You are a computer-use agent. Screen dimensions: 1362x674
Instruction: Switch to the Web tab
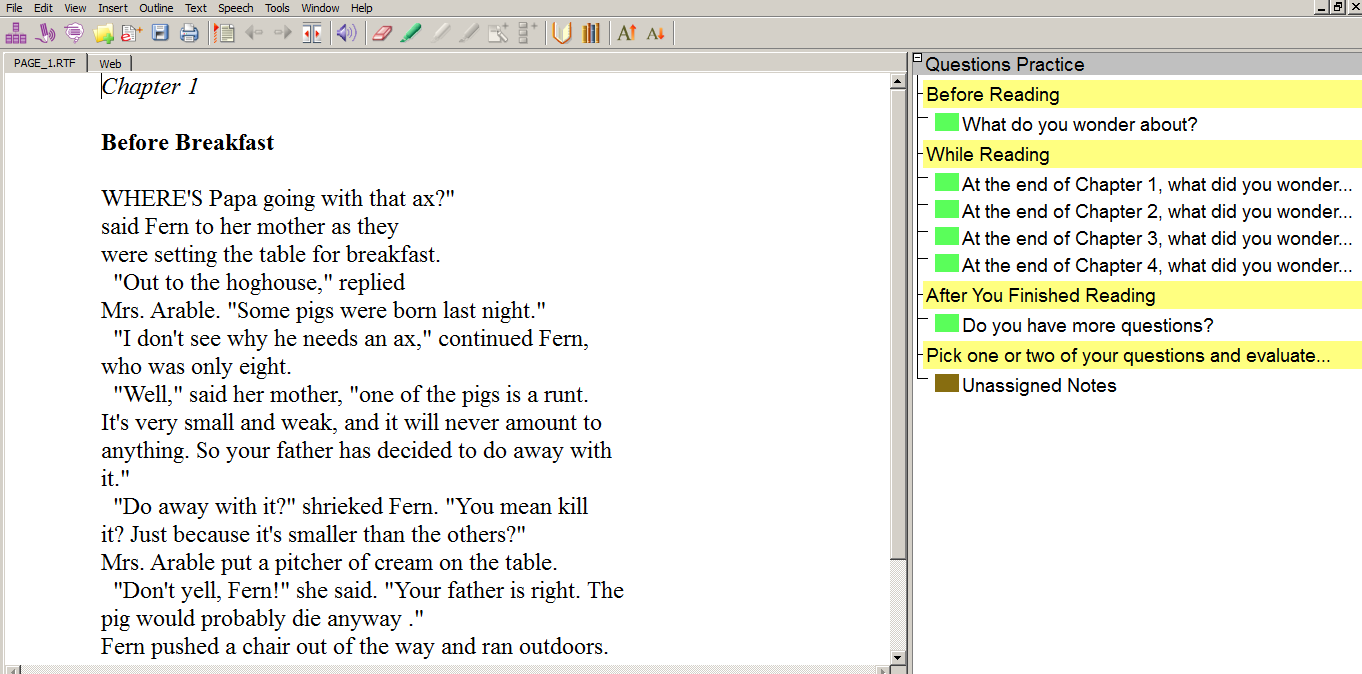tap(110, 63)
